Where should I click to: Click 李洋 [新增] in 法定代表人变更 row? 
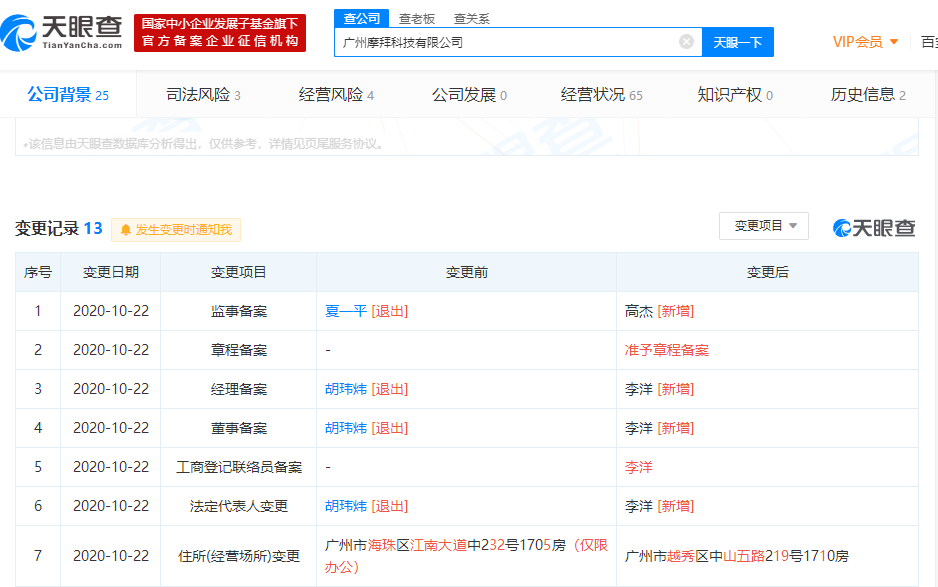(x=659, y=506)
